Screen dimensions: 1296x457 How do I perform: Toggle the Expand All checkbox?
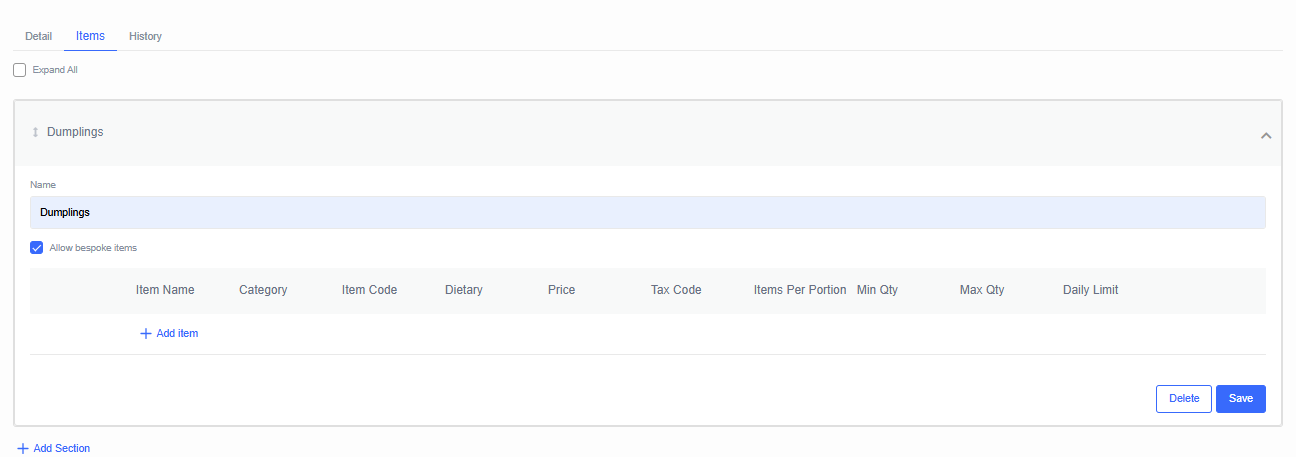[x=19, y=70]
